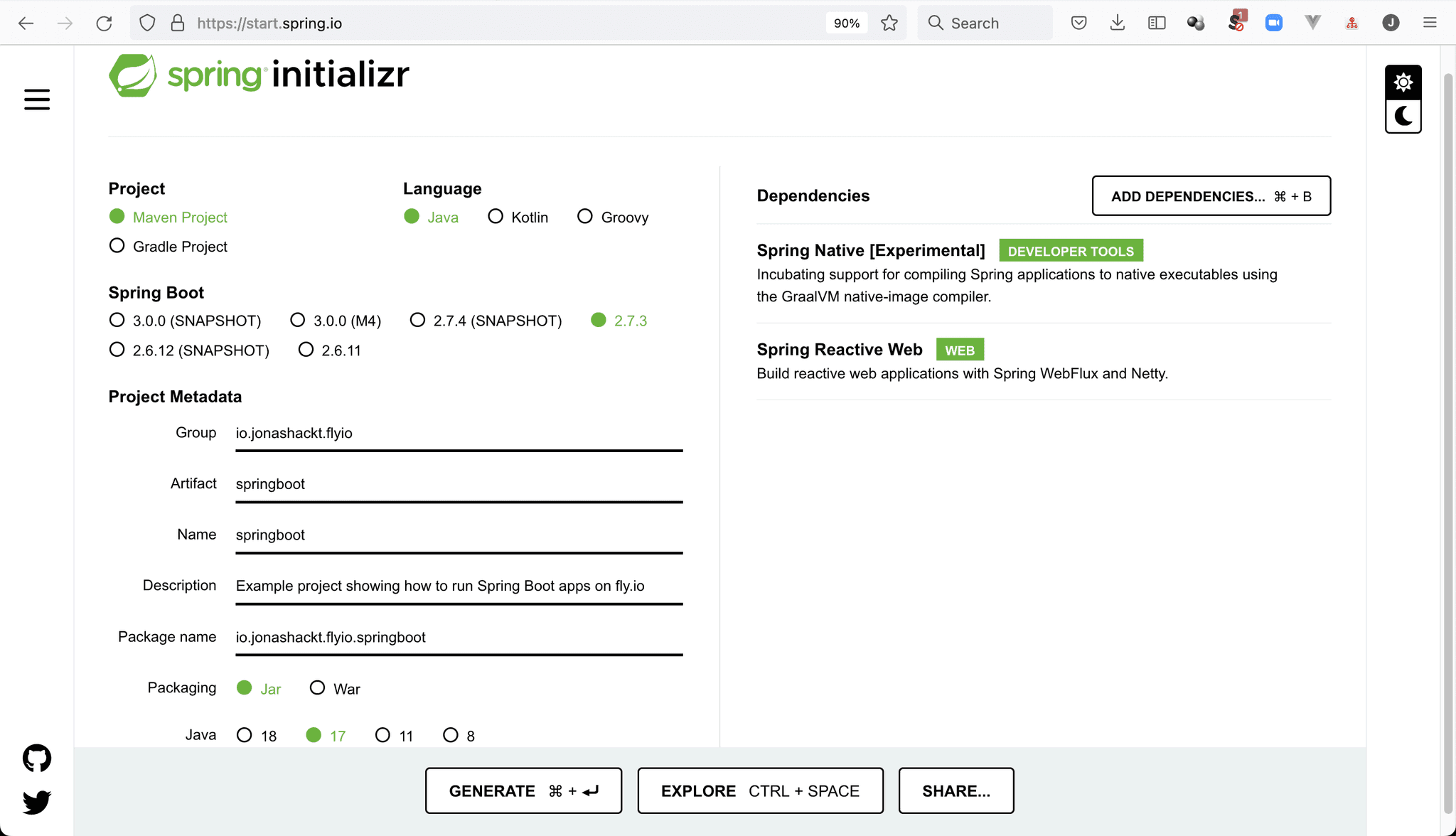Select Java version 11
Screen dimensions: 1456x836
pos(382,735)
